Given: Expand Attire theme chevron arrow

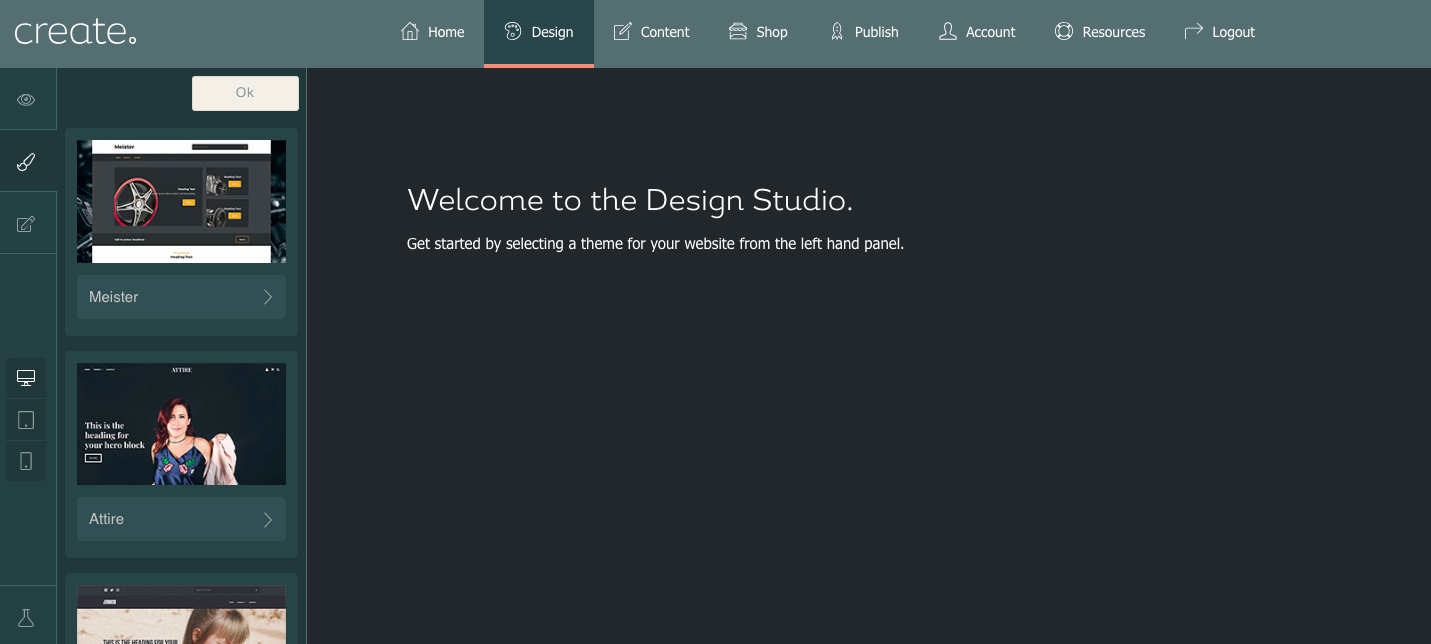Looking at the screenshot, I should pos(268,519).
